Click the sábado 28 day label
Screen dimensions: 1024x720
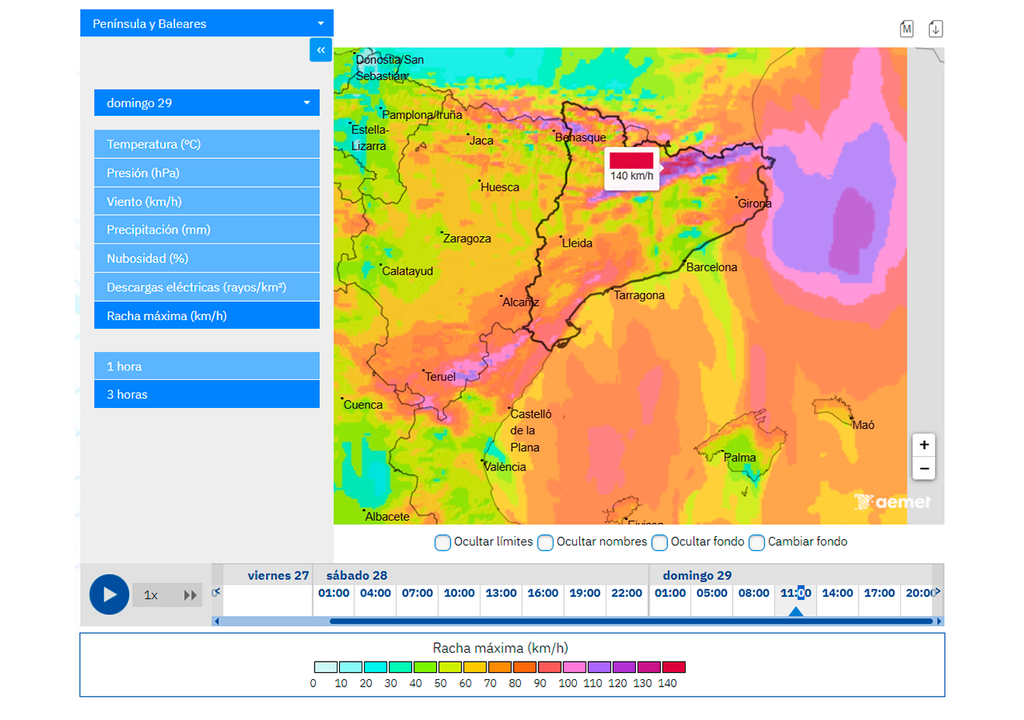point(357,576)
